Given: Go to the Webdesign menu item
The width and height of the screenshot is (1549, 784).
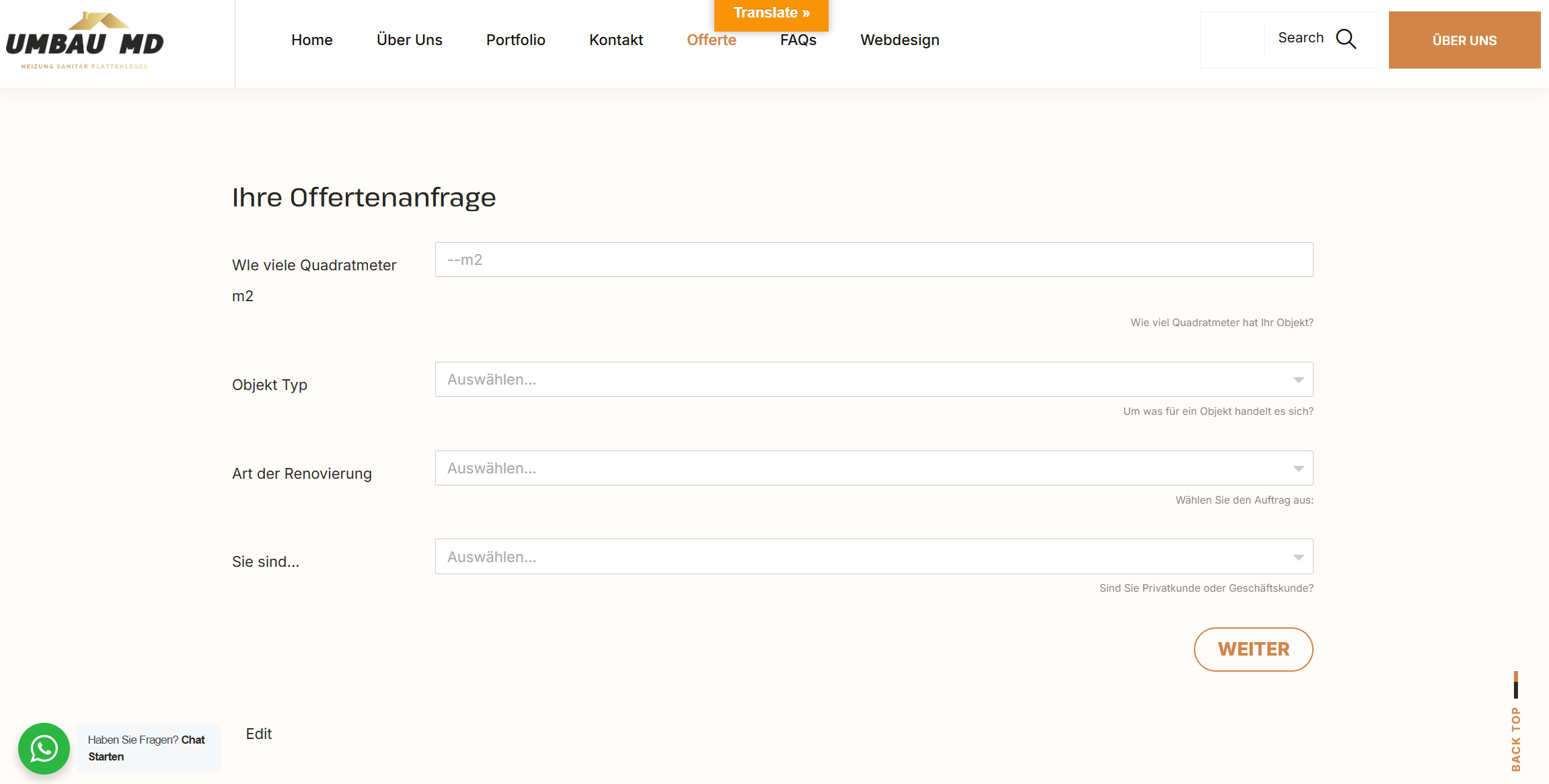Looking at the screenshot, I should (899, 40).
